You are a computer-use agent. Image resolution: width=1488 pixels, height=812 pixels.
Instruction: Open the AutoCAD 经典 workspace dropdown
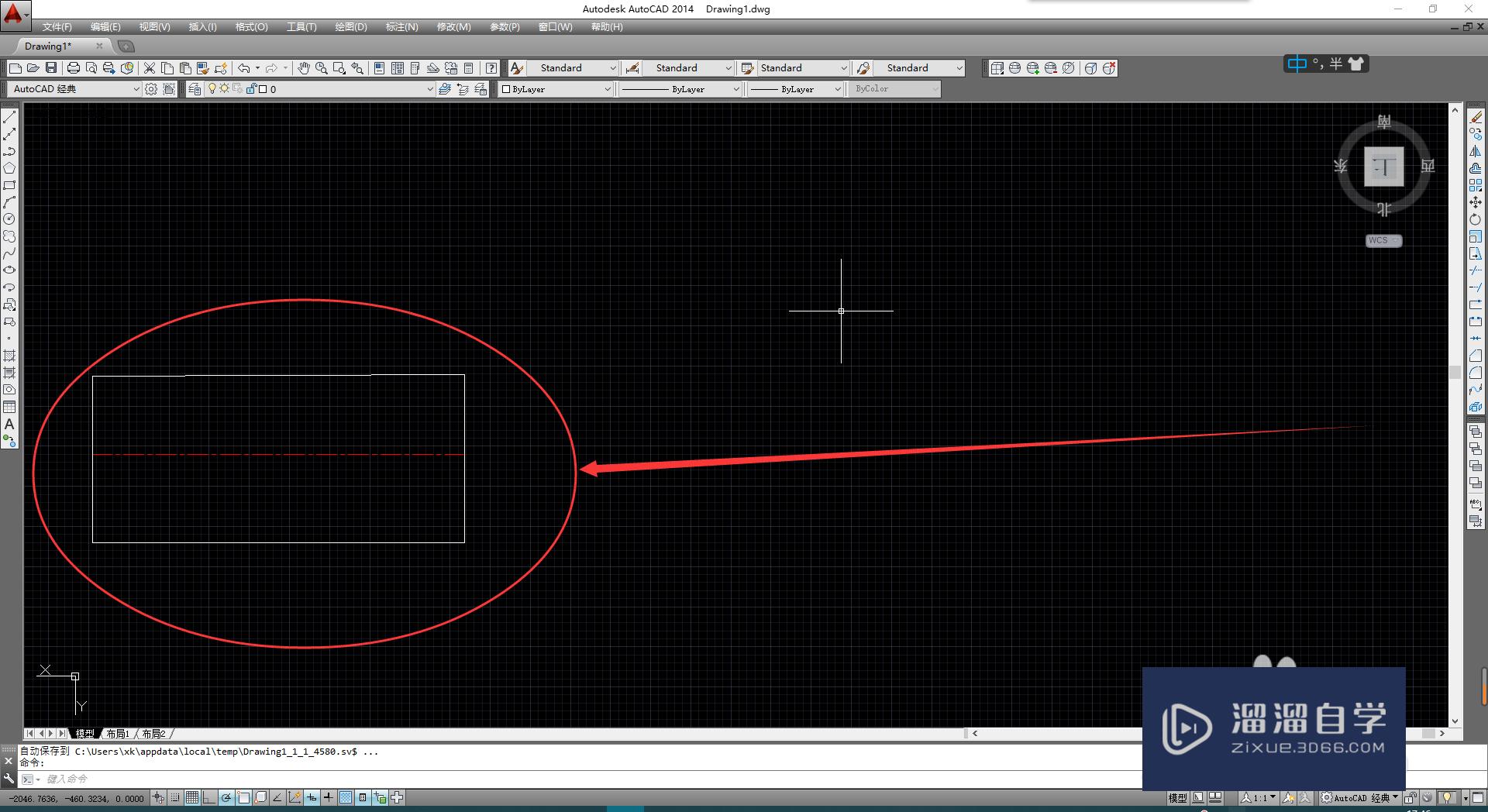(x=136, y=88)
